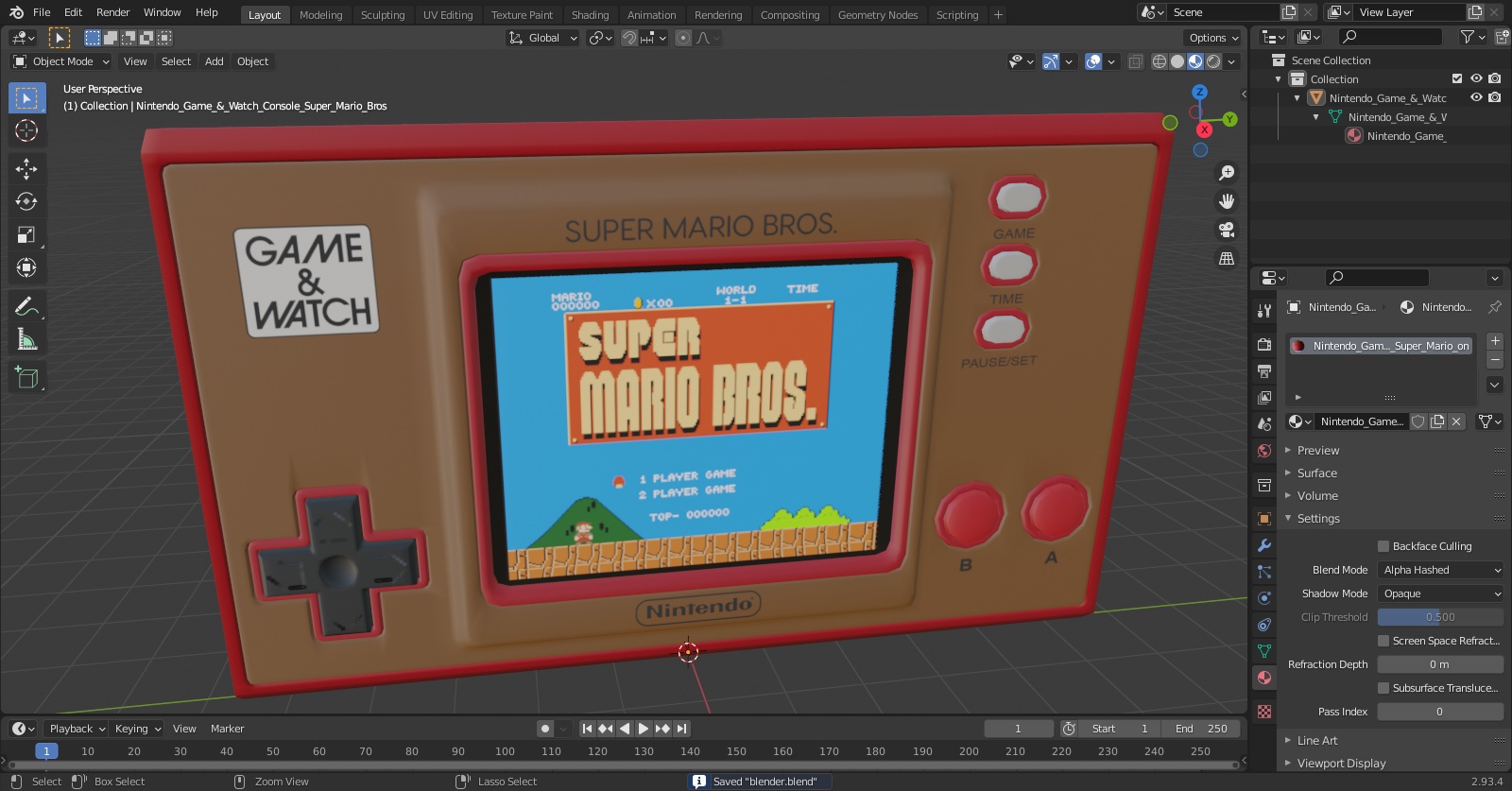Viewport: 1512px width, 791px height.
Task: Open the File menu
Action: tap(42, 12)
